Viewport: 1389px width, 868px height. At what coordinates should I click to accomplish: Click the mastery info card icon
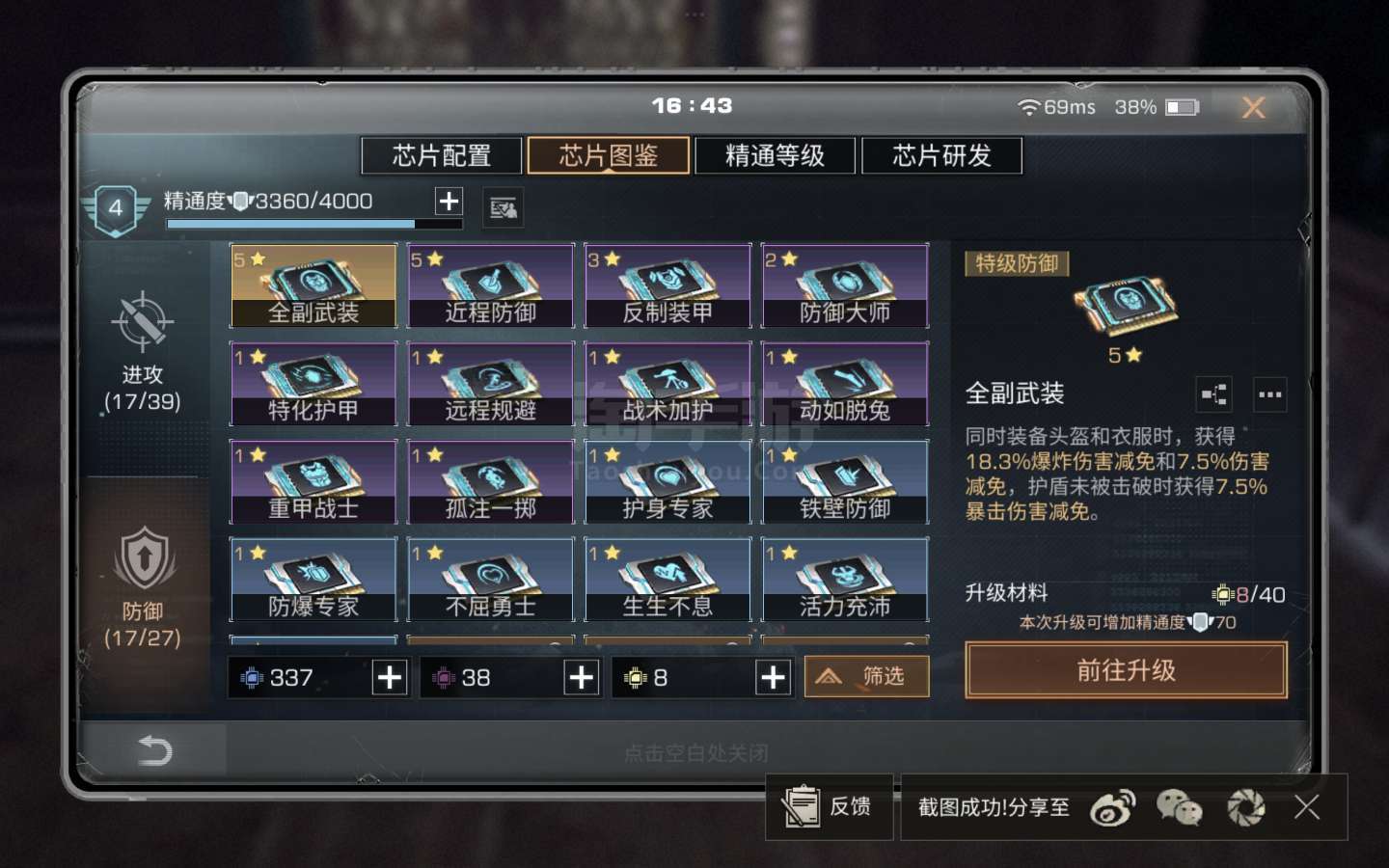[x=503, y=207]
